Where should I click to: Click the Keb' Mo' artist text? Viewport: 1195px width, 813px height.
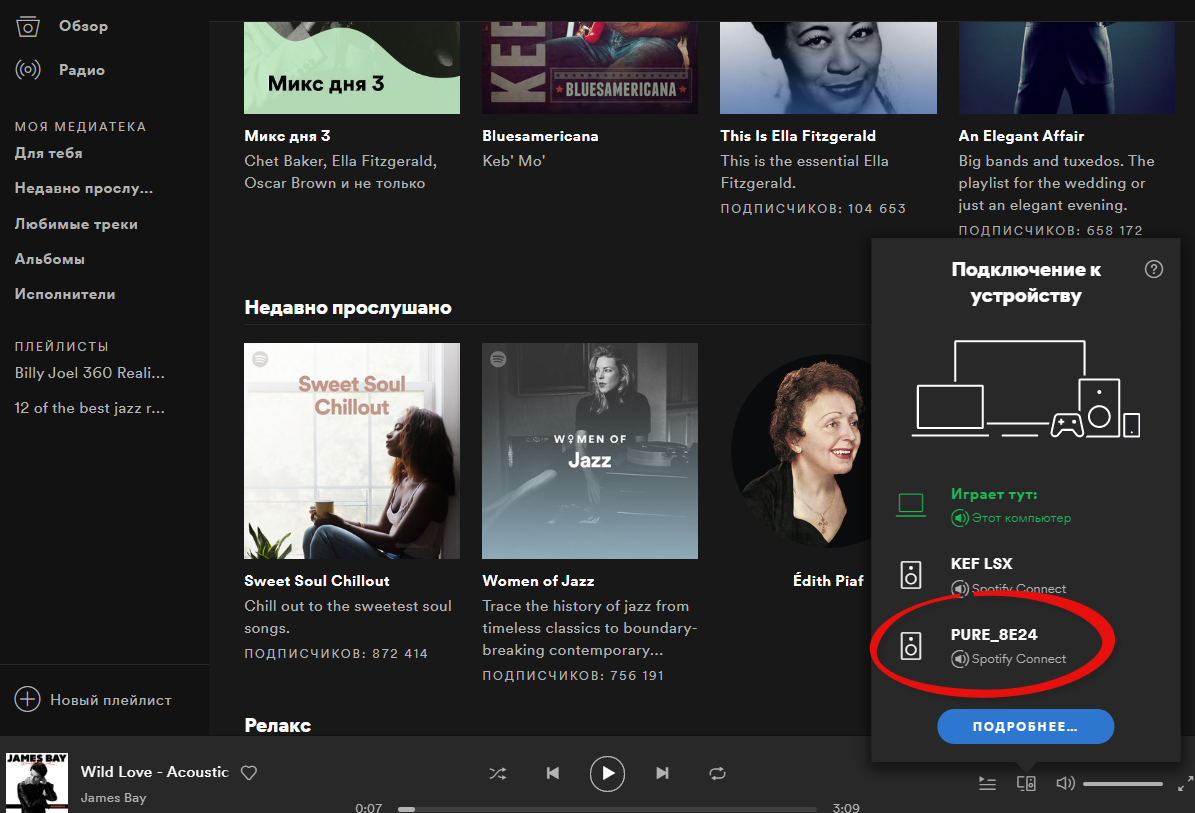tap(514, 161)
